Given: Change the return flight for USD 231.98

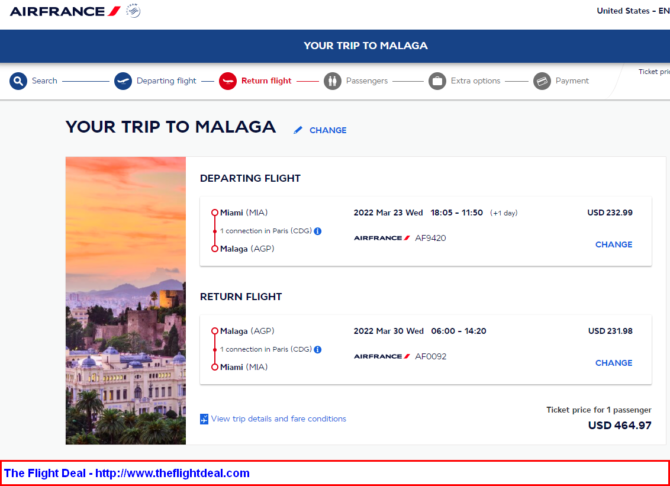Looking at the screenshot, I should click(x=614, y=363).
